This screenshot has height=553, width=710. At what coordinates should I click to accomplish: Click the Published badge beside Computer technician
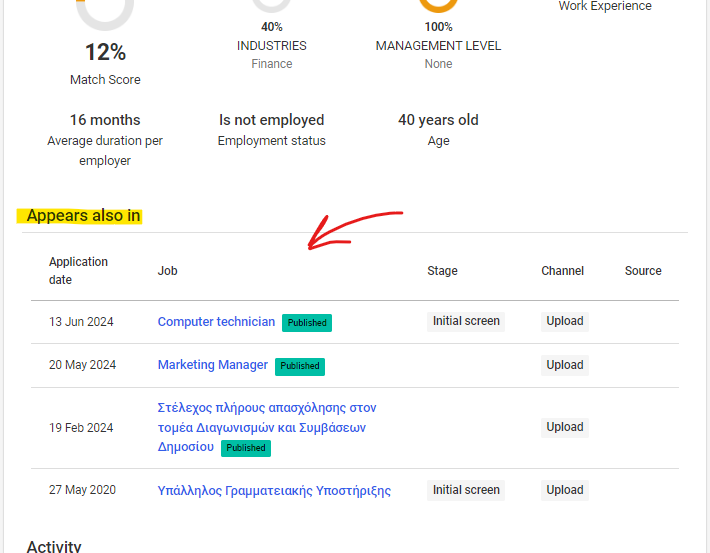coord(307,323)
